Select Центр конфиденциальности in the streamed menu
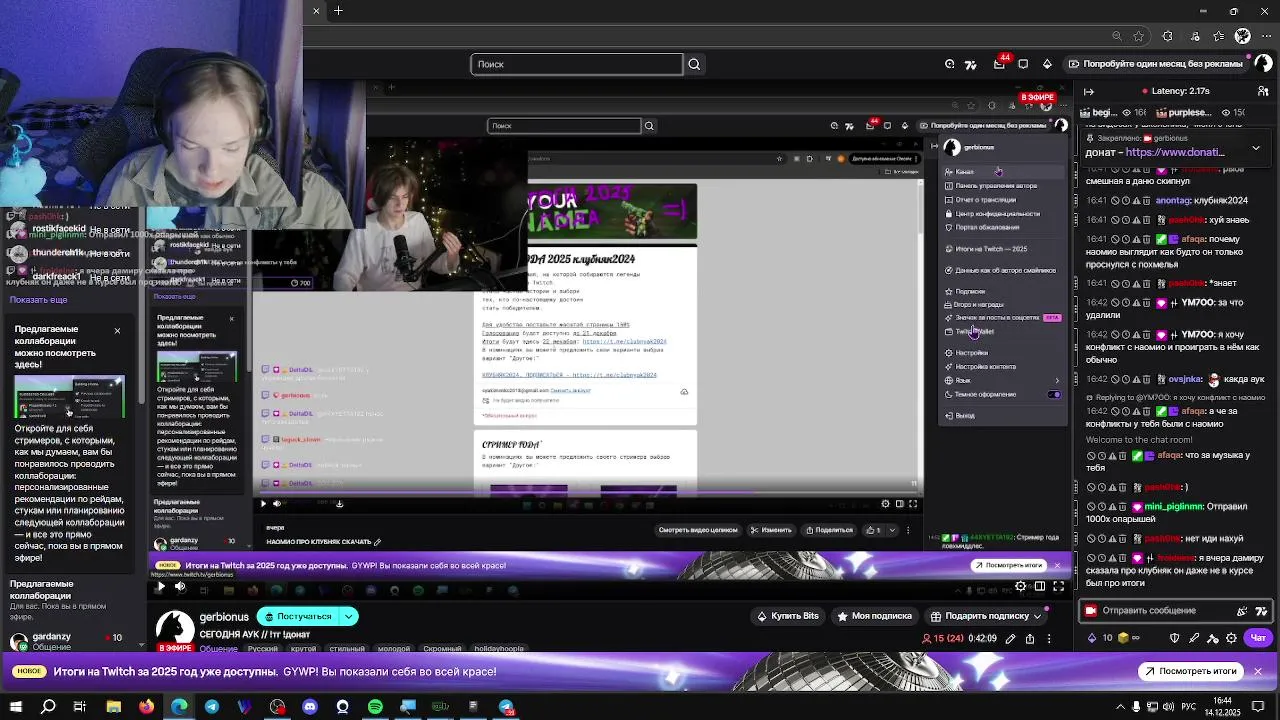Screen dimensions: 1280x720 (998, 214)
